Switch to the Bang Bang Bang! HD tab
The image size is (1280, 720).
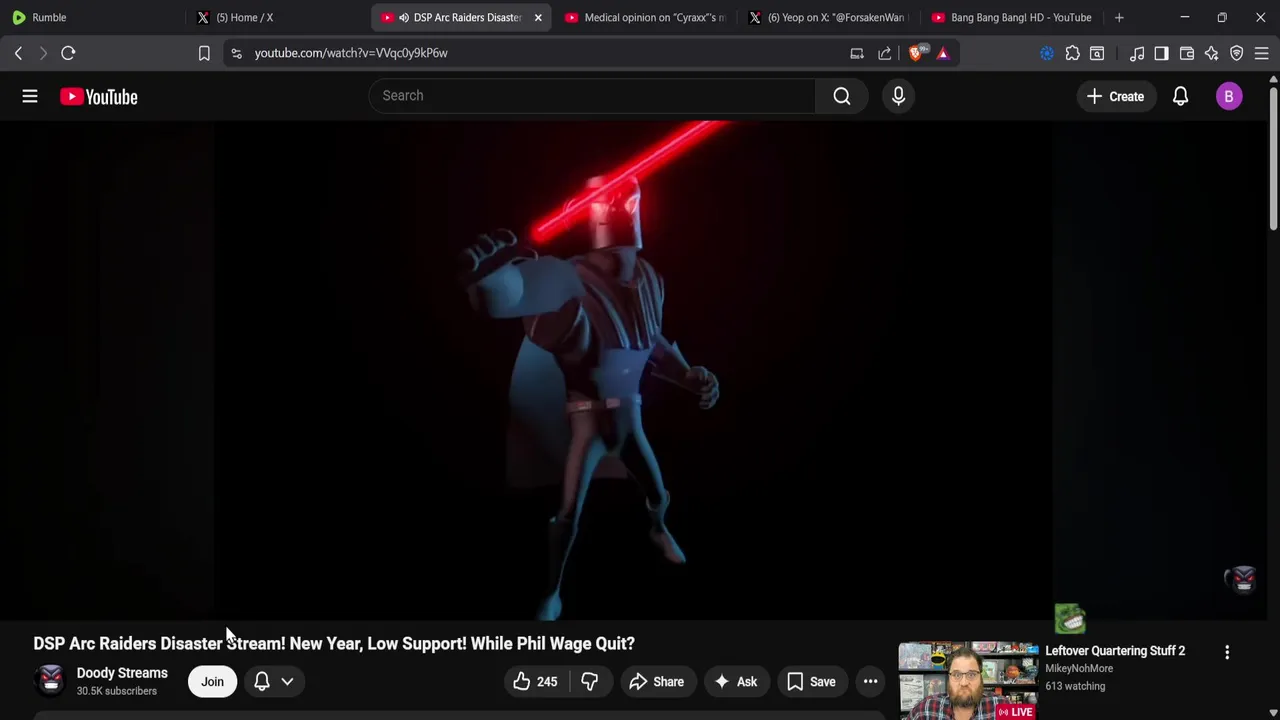(x=1012, y=17)
